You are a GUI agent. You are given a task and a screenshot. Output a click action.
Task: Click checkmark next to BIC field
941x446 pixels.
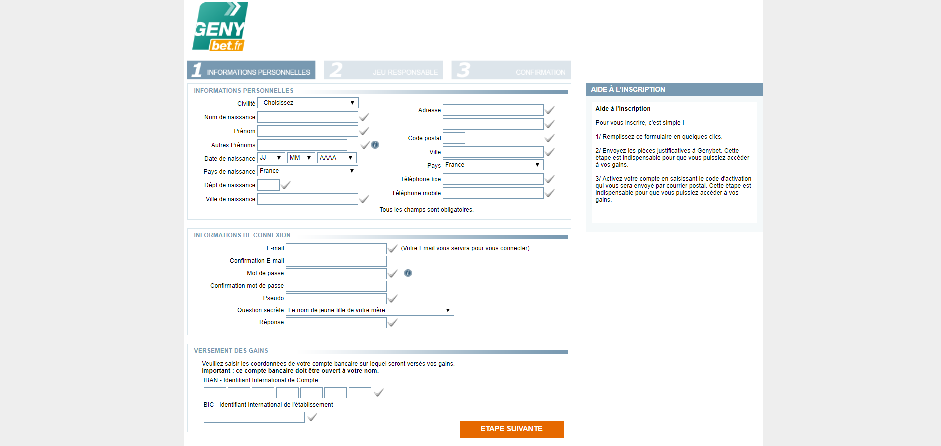[312, 417]
